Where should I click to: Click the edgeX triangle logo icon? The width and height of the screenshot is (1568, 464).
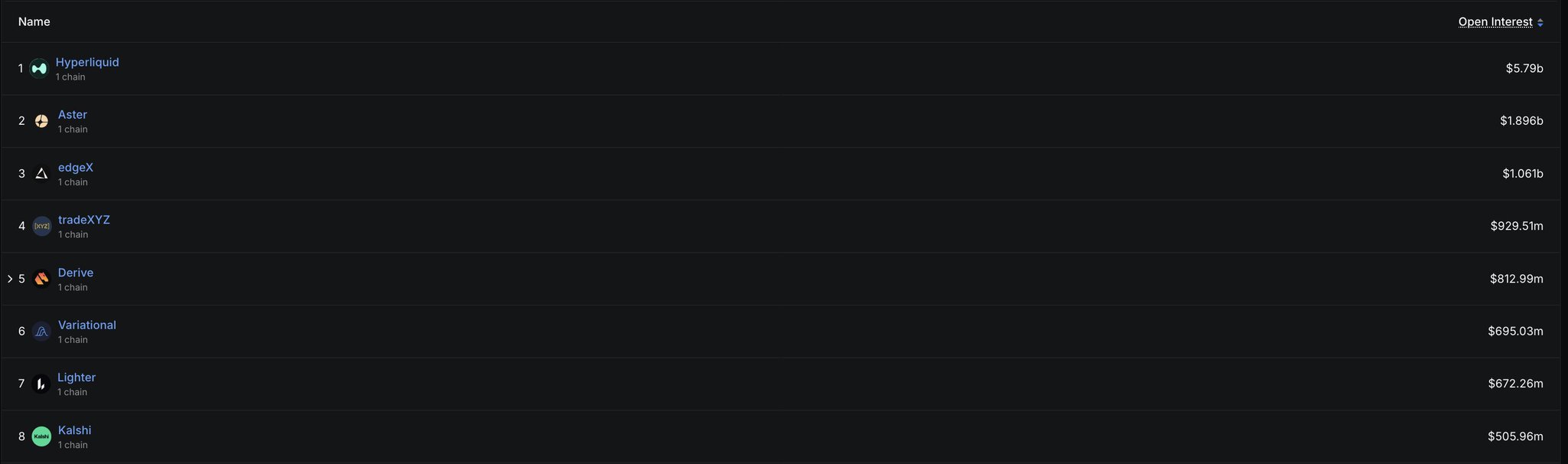click(x=41, y=174)
